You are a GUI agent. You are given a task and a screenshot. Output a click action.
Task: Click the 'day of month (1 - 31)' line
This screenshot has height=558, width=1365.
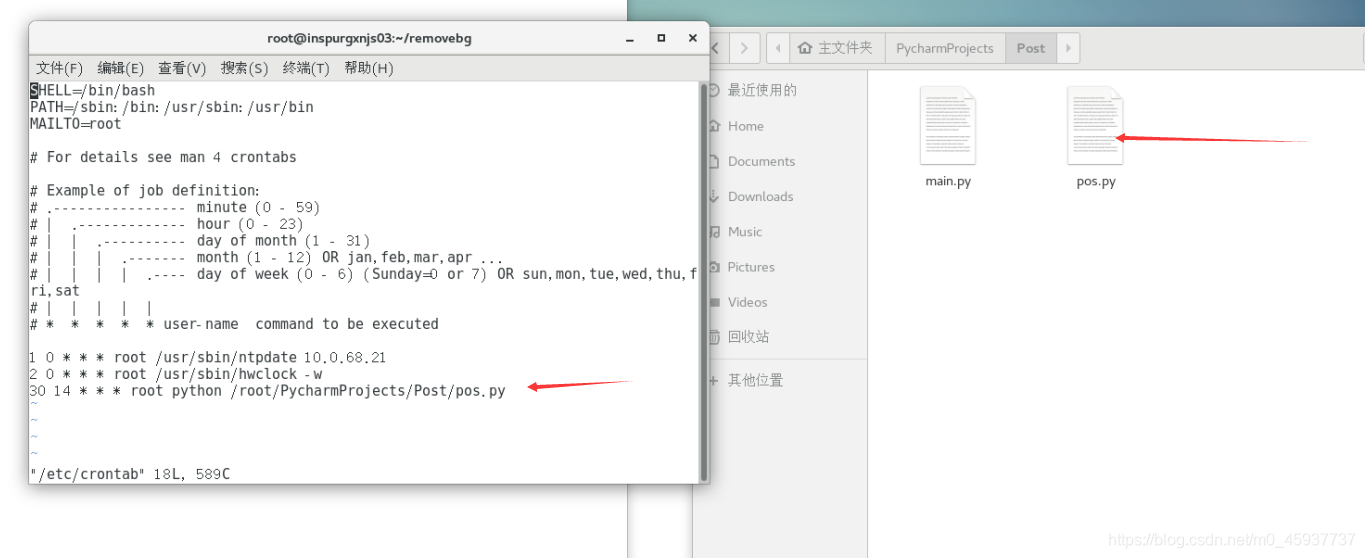tap(200, 241)
